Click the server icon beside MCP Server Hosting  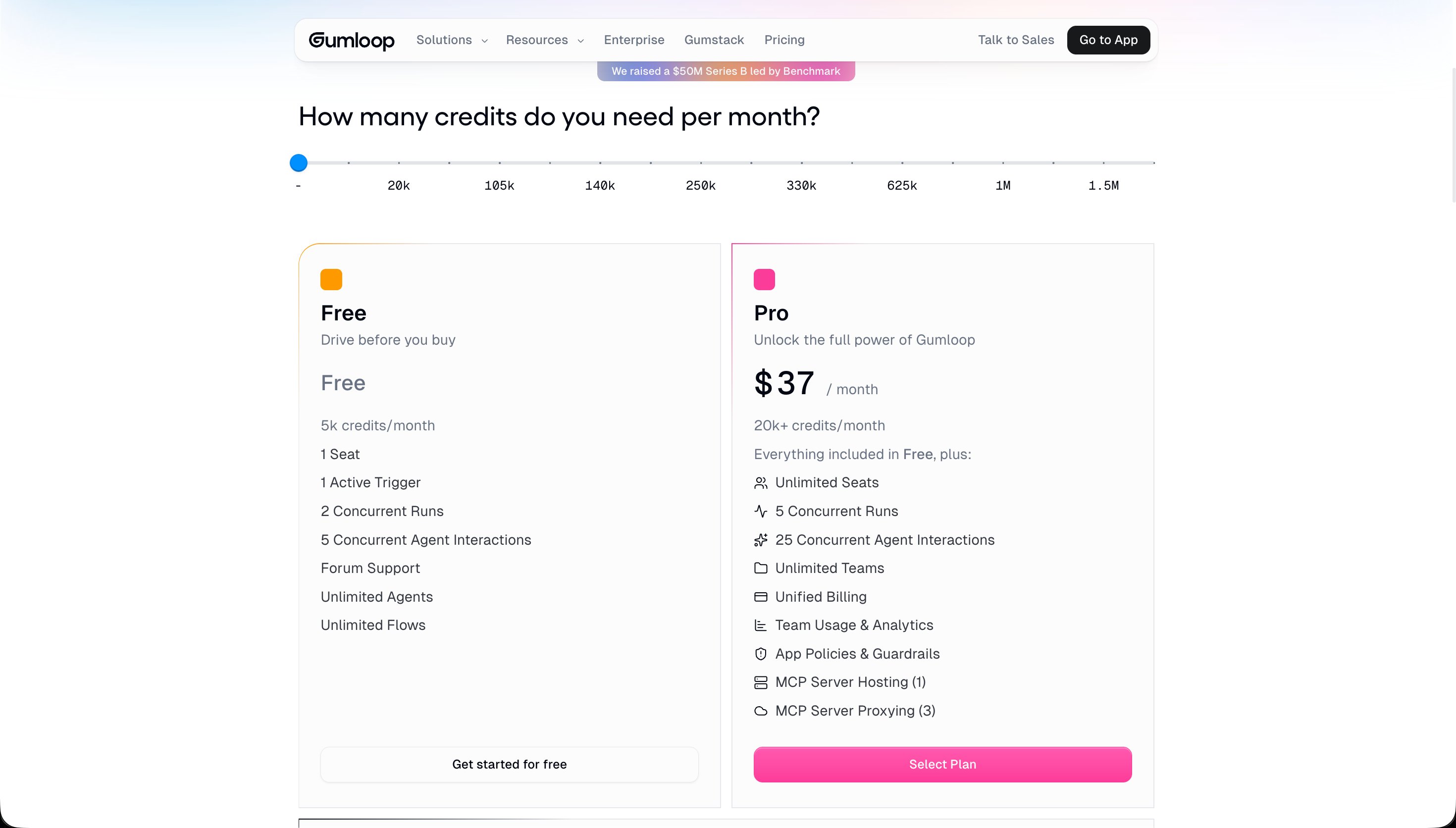pyautogui.click(x=761, y=682)
